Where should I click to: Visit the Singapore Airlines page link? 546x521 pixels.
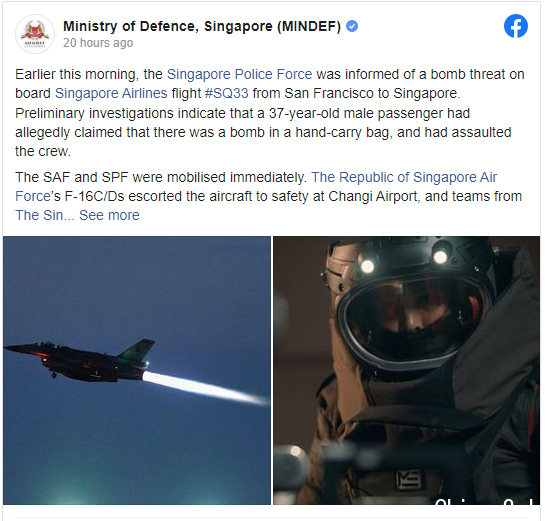(x=111, y=93)
